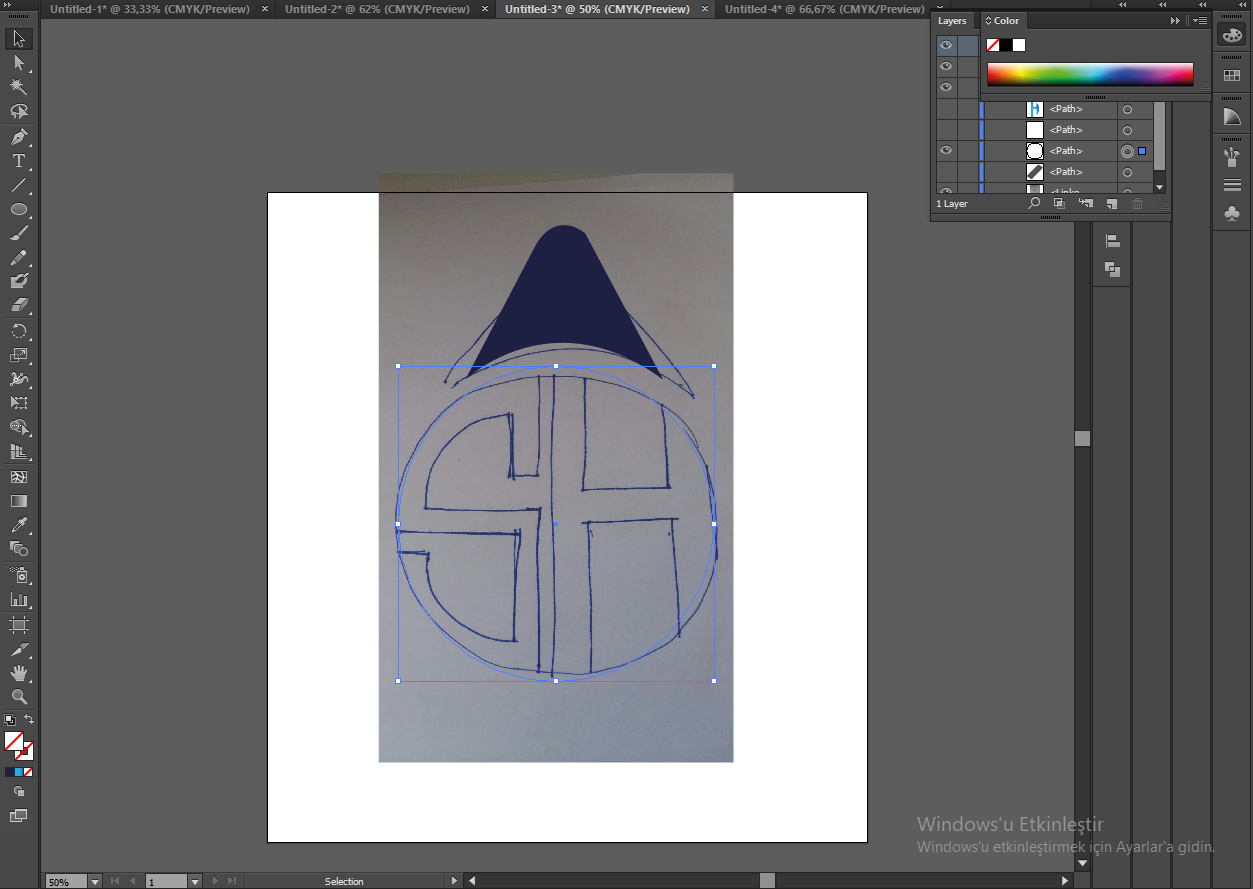Activate the Scale tool

click(x=19, y=355)
